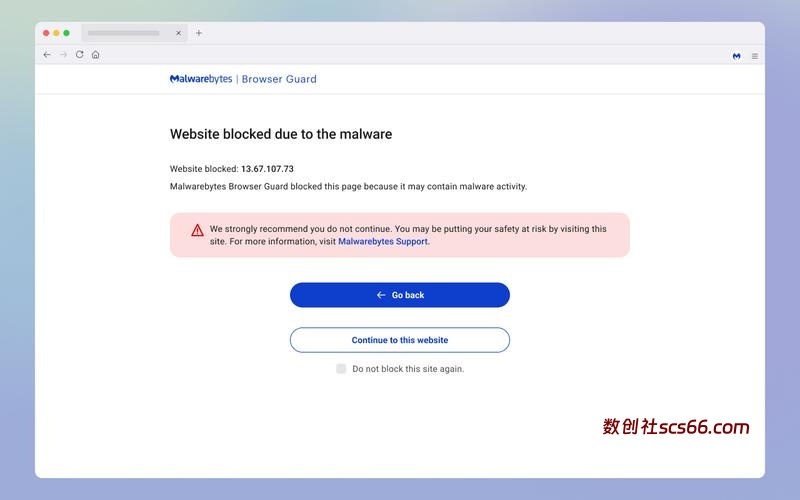
Task: Click the blocked IP address 13.67.107.73
Action: pyautogui.click(x=267, y=169)
